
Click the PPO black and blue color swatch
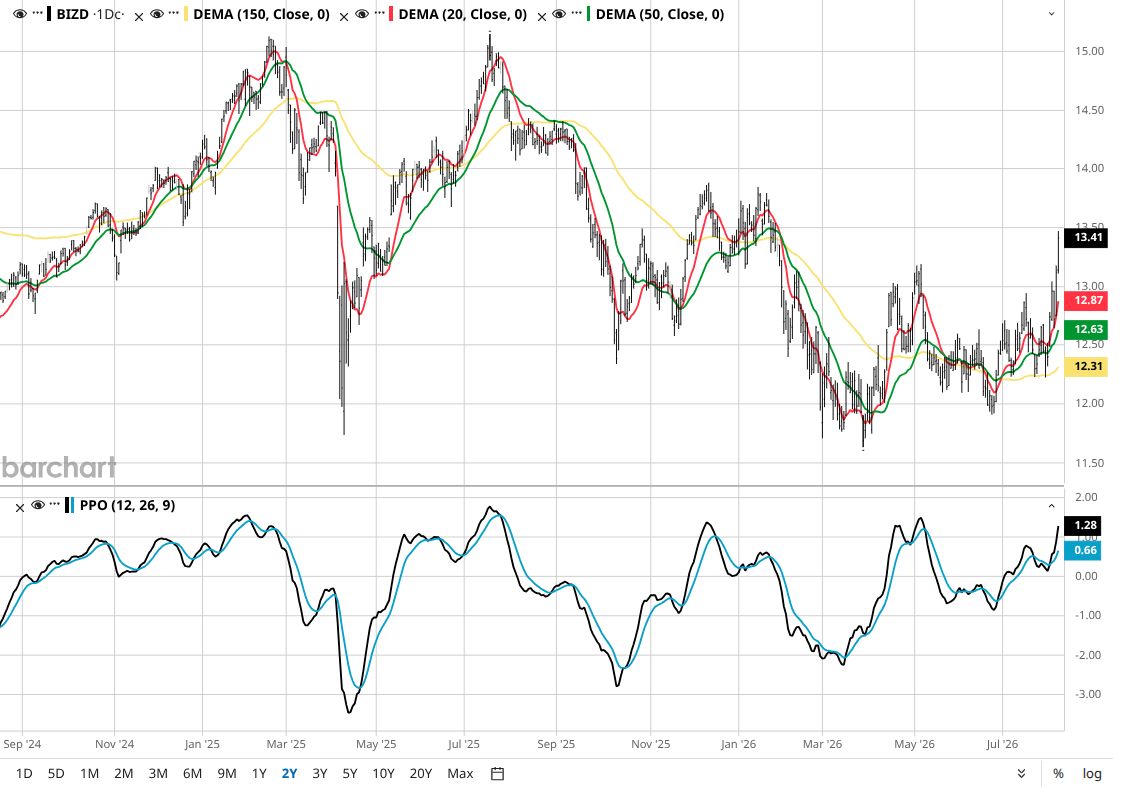pyautogui.click(x=69, y=505)
